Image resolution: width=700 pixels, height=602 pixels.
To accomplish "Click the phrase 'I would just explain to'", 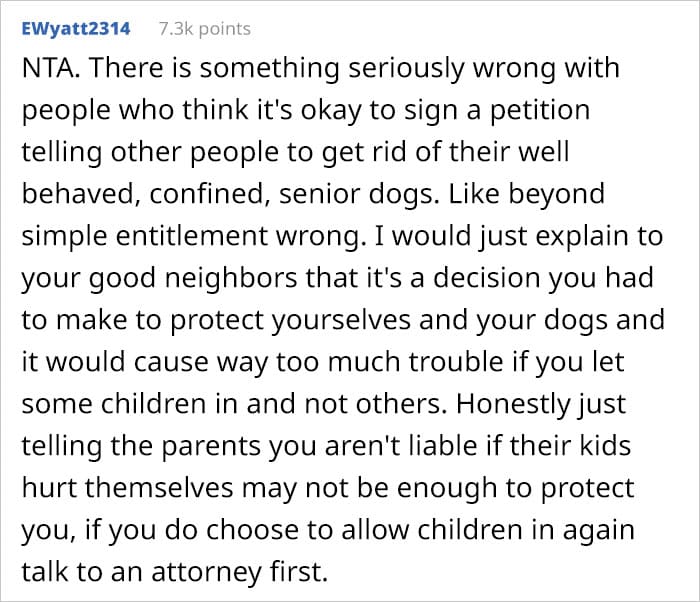I will 515,237.
